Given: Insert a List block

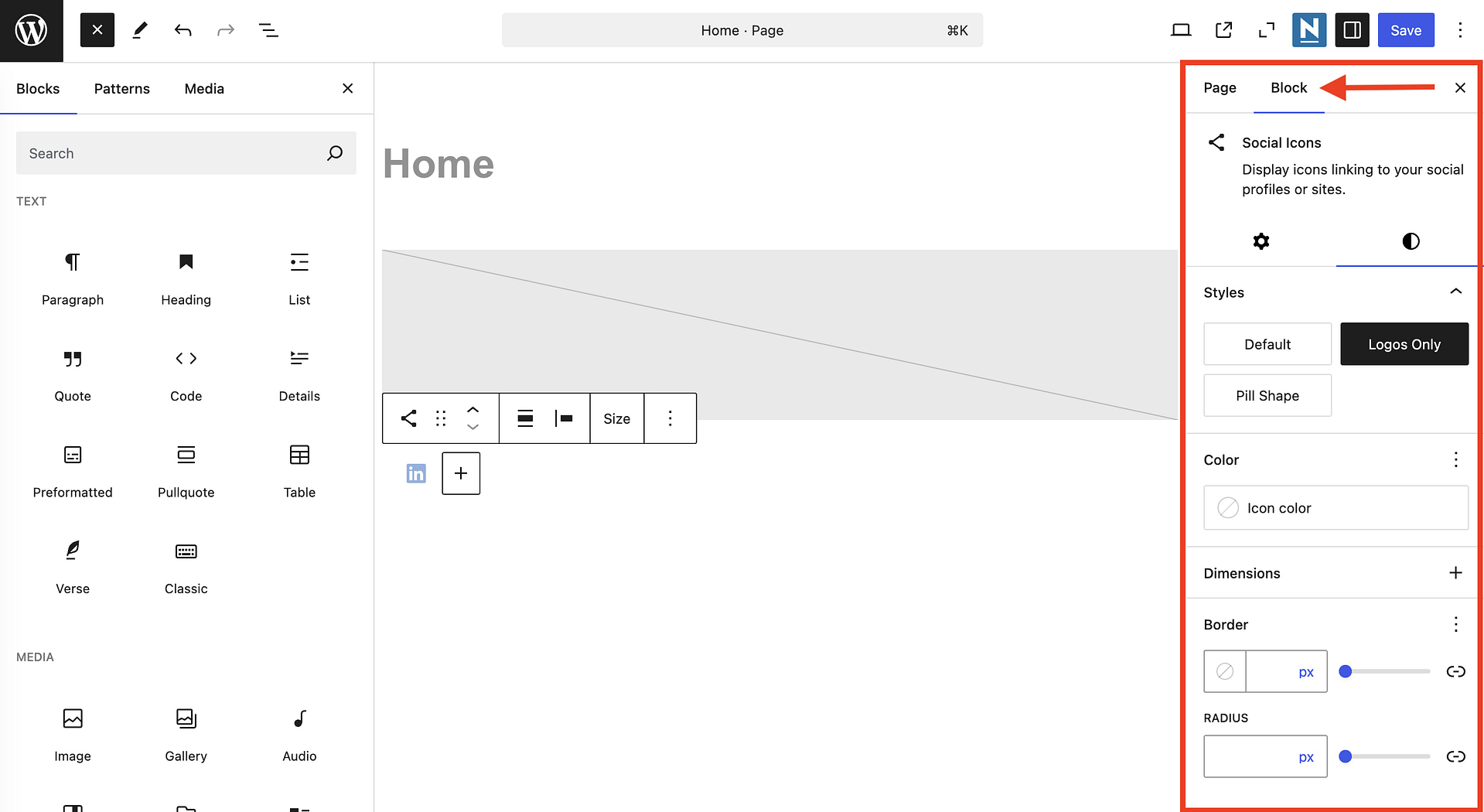Looking at the screenshot, I should tap(299, 278).
